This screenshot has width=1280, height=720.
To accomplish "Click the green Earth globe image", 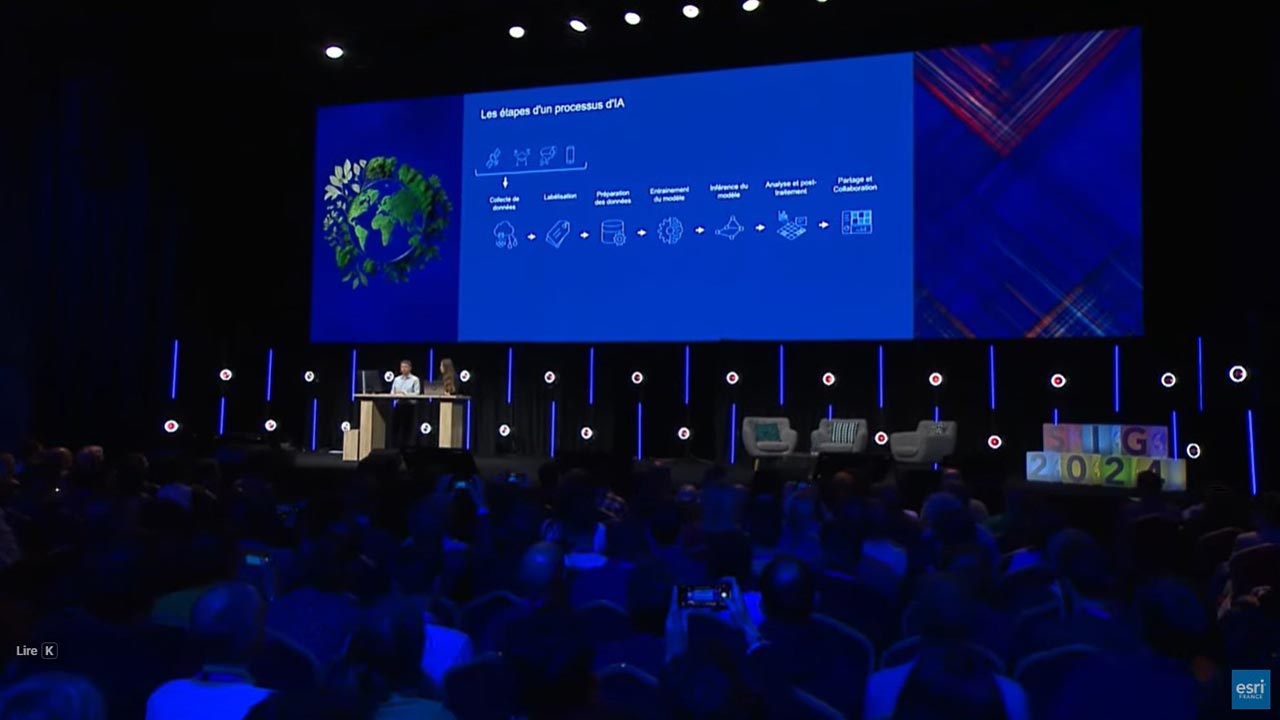I will tap(386, 221).
